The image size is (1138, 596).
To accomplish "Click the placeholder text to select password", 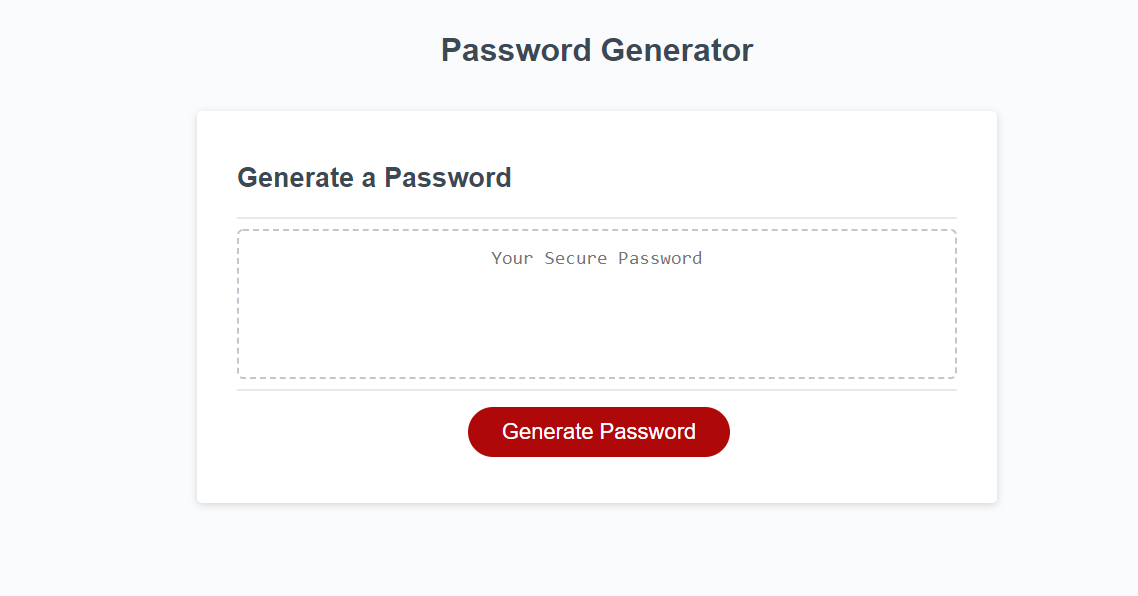I will (596, 258).
